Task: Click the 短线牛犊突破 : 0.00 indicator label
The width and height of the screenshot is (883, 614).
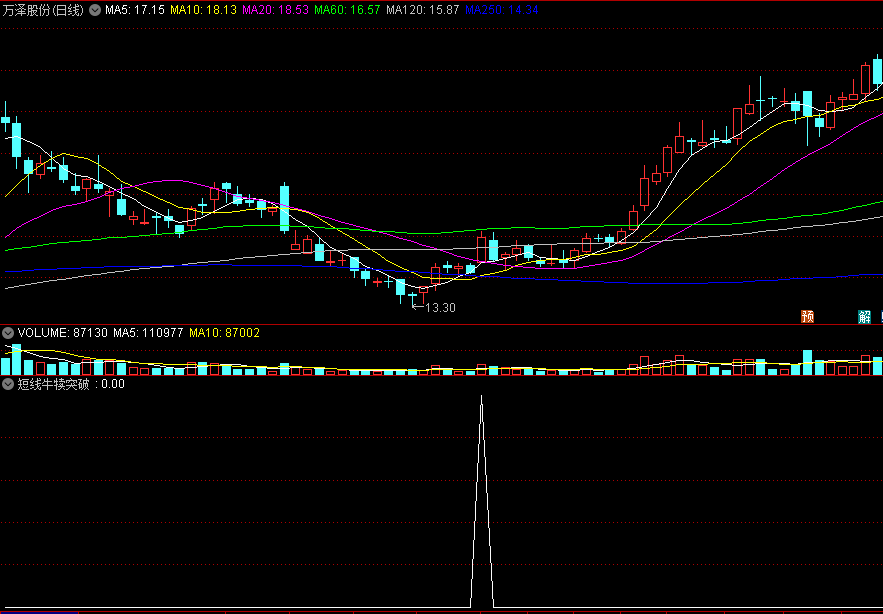Action: tap(71, 385)
